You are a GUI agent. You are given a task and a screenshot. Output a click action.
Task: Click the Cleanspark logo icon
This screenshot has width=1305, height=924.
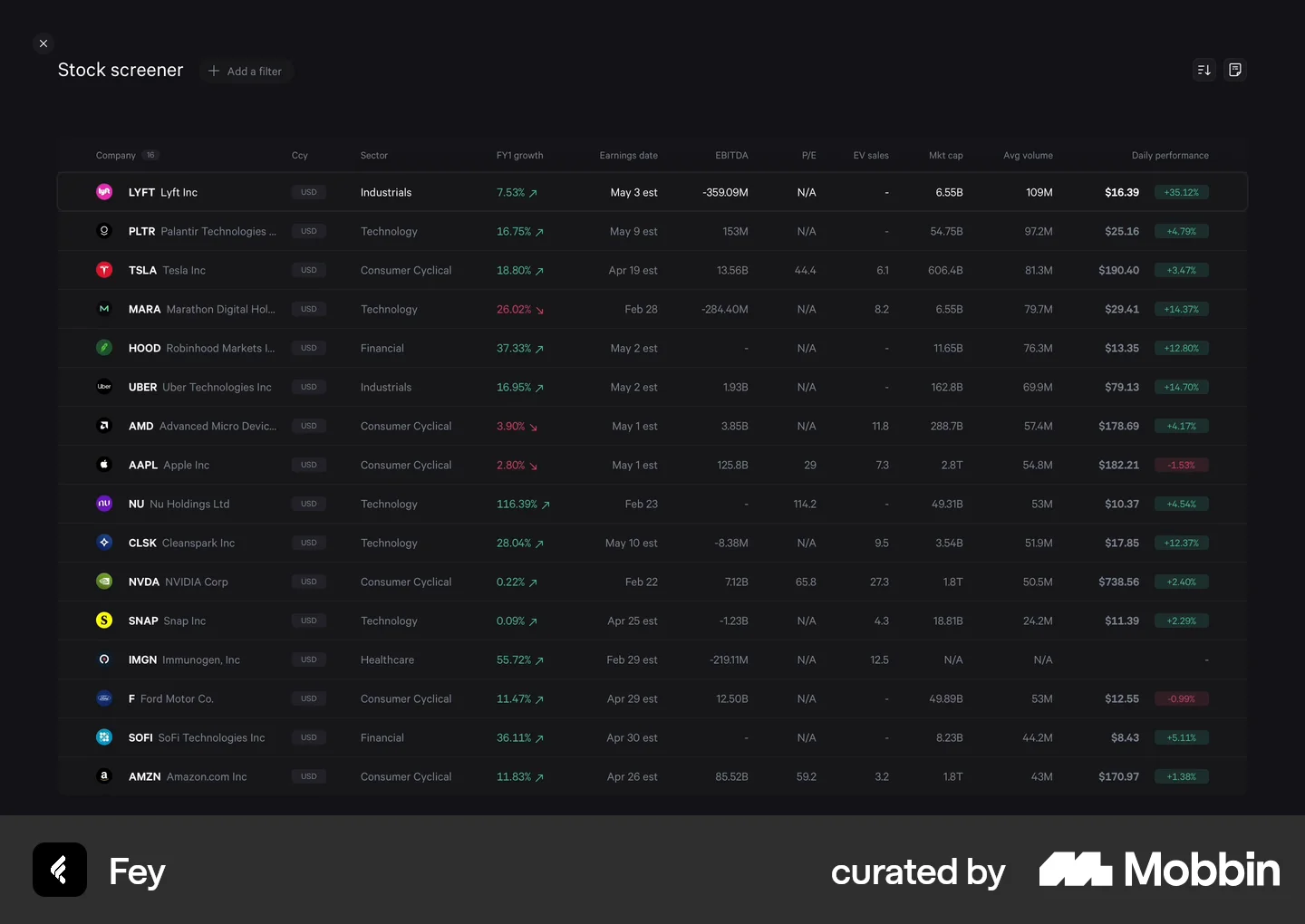tap(104, 543)
